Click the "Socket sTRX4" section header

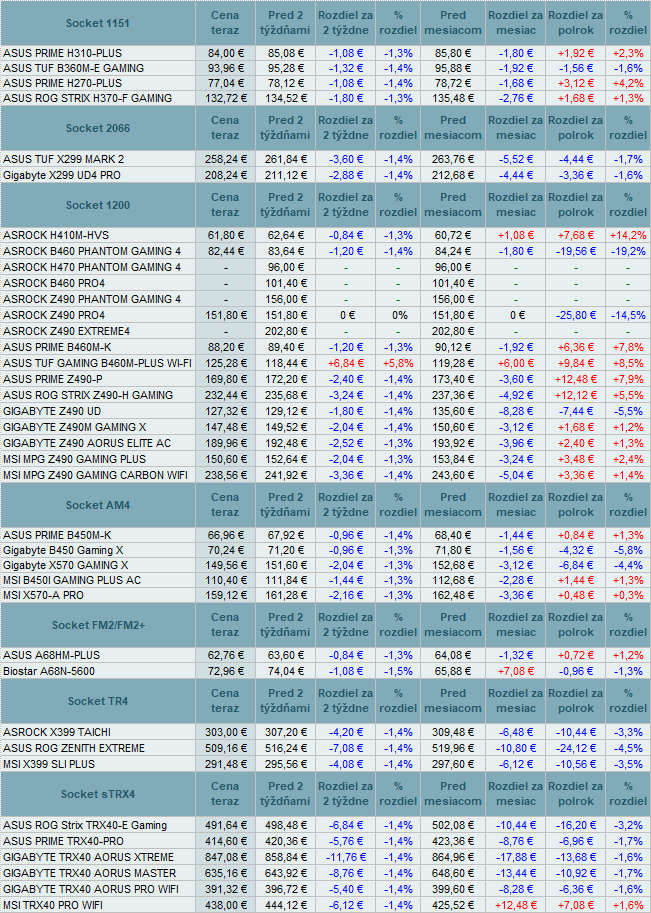[x=97, y=794]
